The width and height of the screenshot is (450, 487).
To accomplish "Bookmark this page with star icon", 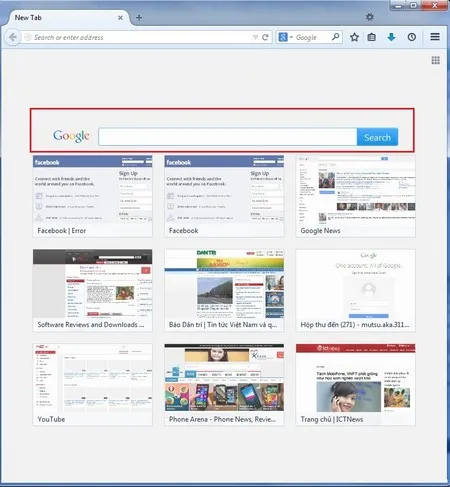I will 354,37.
